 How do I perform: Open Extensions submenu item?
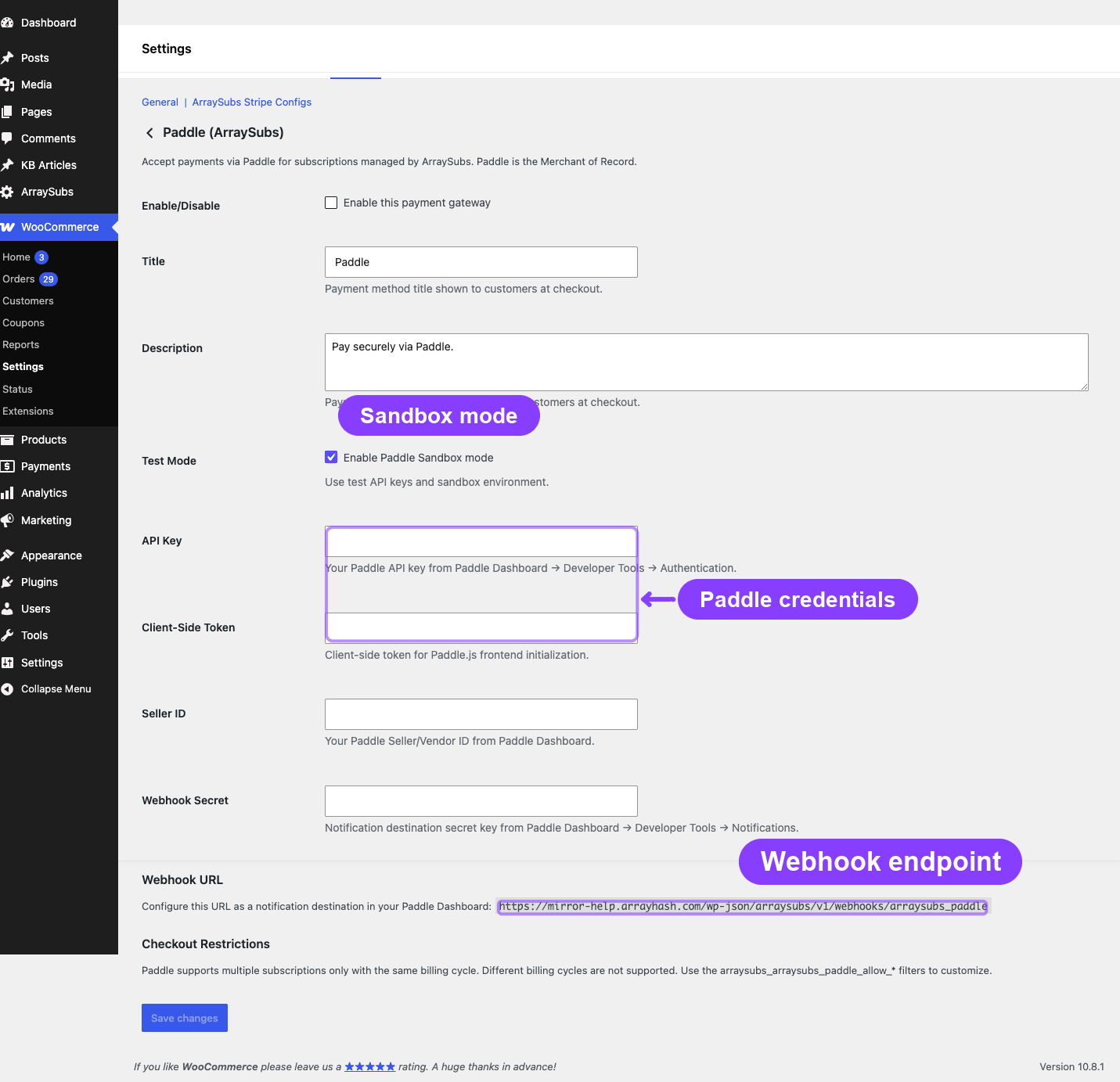click(28, 412)
